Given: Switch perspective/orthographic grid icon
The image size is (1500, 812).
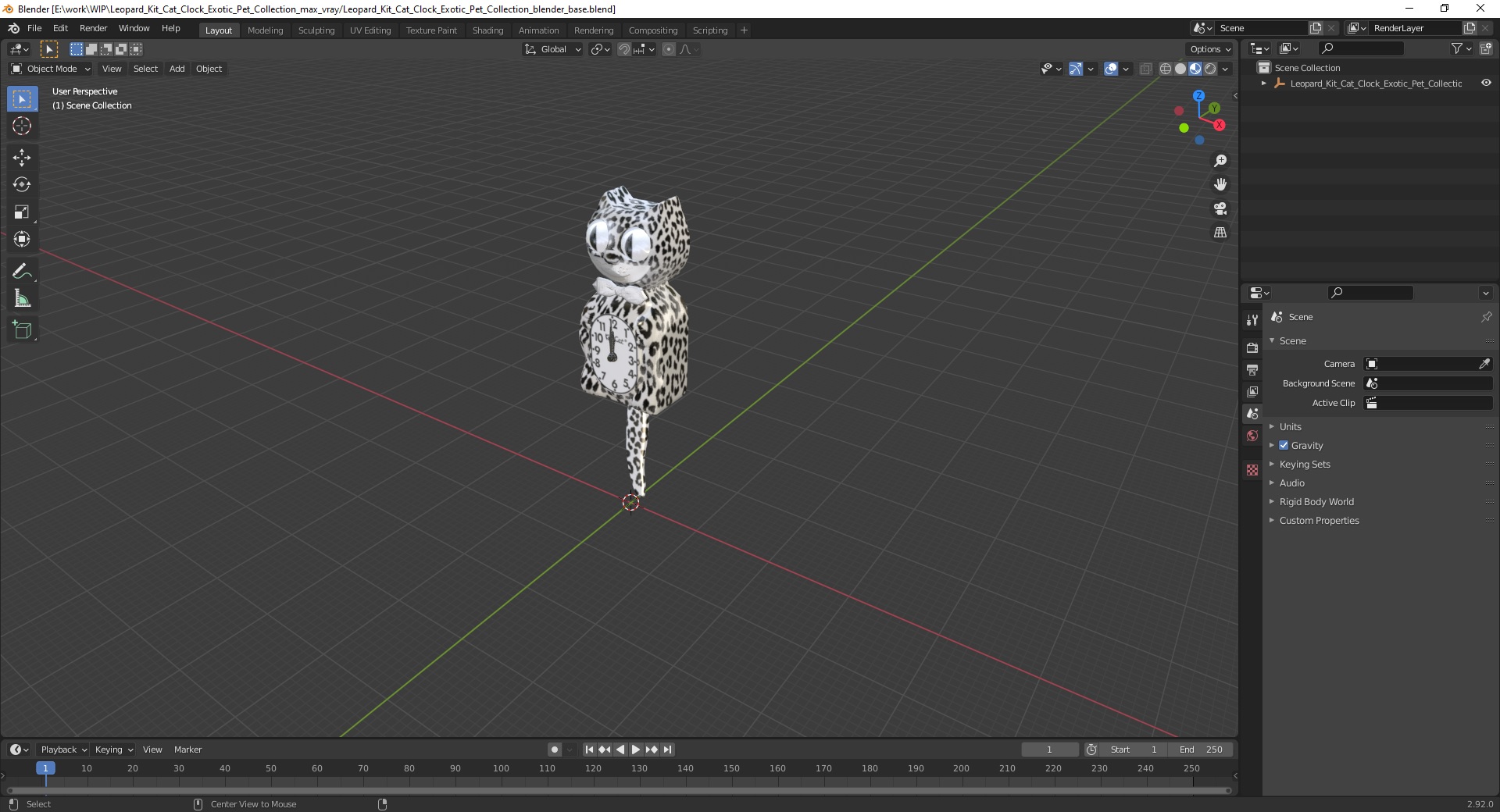Looking at the screenshot, I should coord(1220,233).
